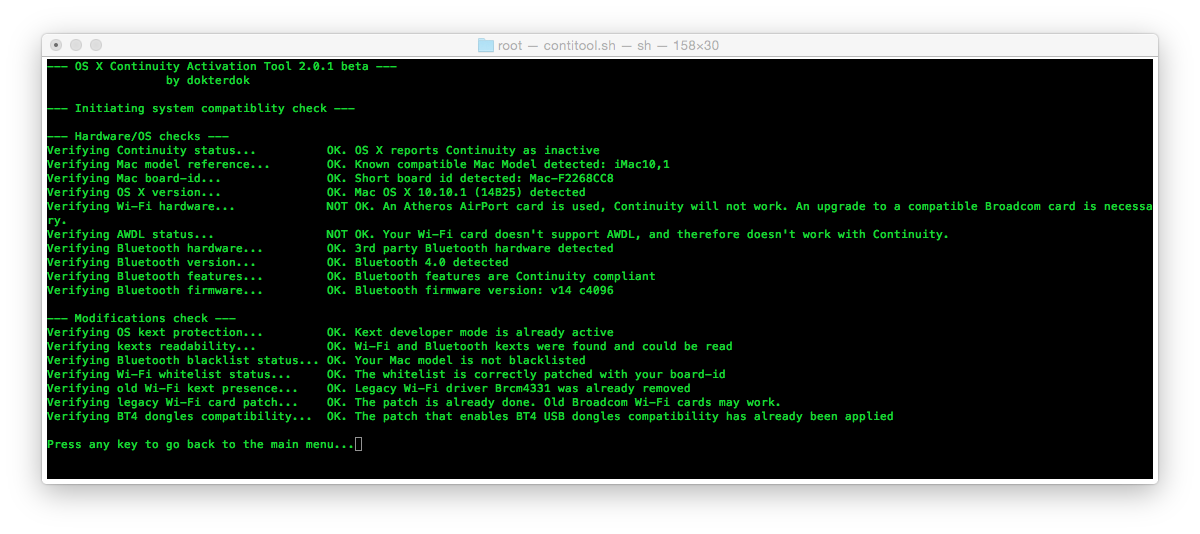Image resolution: width=1200 pixels, height=534 pixels.
Task: Zoom the terminal window
Action: pyautogui.click(x=96, y=45)
